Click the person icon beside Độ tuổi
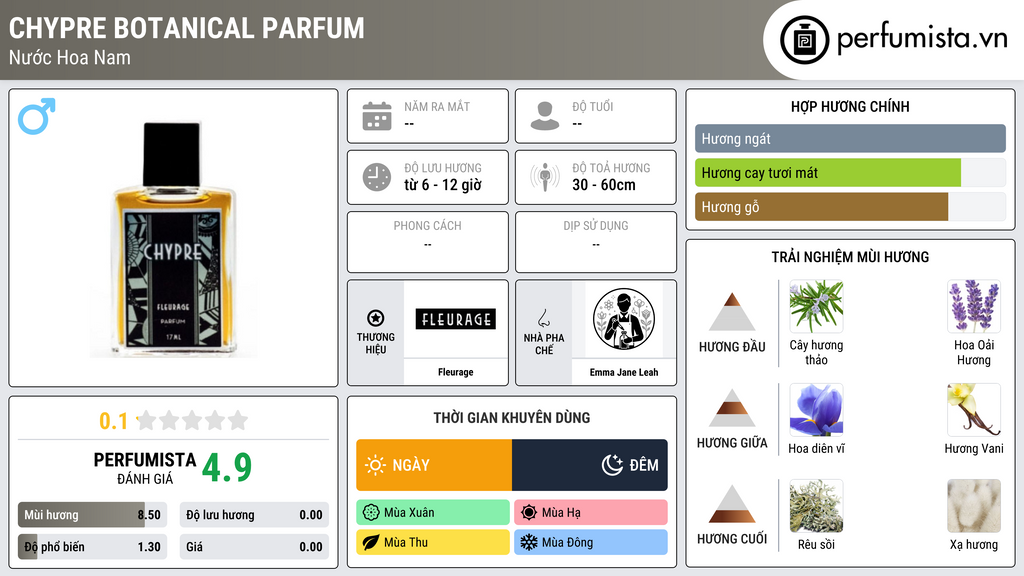This screenshot has height=576, width=1024. coord(545,116)
